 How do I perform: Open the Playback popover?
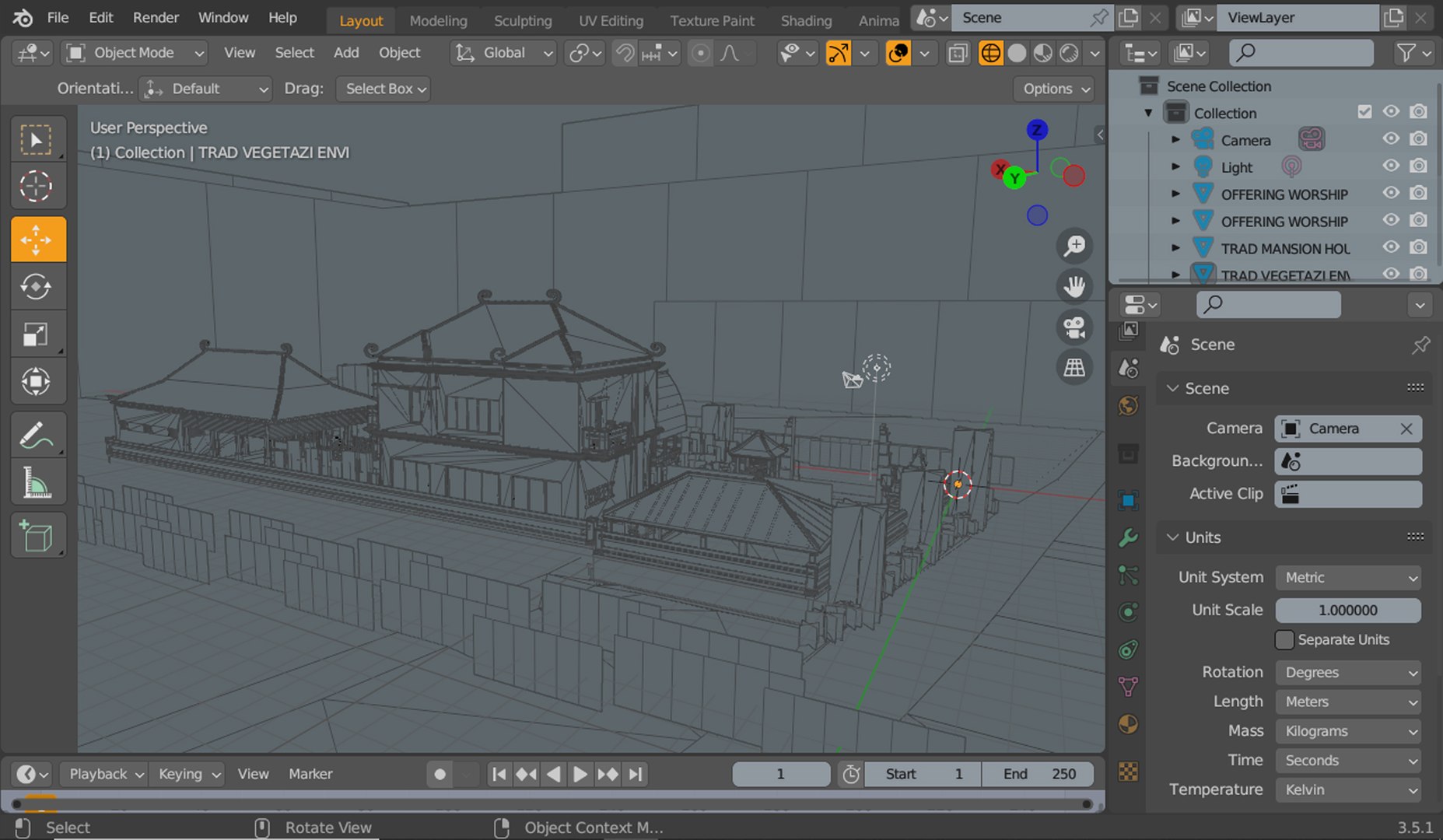[x=105, y=774]
